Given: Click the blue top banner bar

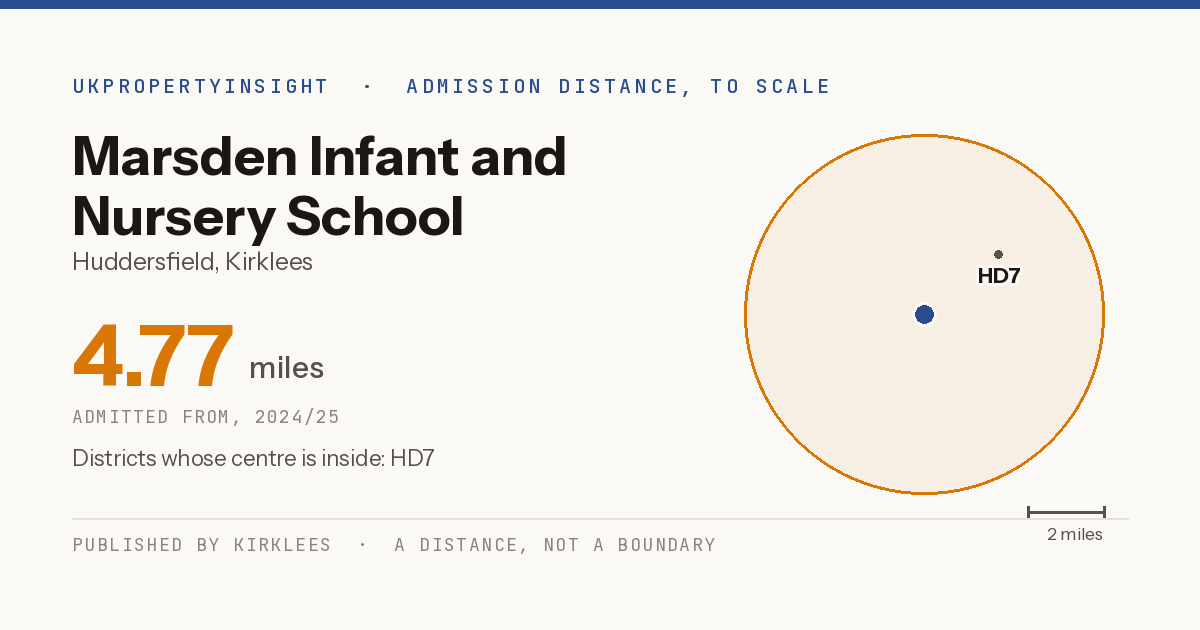Looking at the screenshot, I should coord(600,4).
